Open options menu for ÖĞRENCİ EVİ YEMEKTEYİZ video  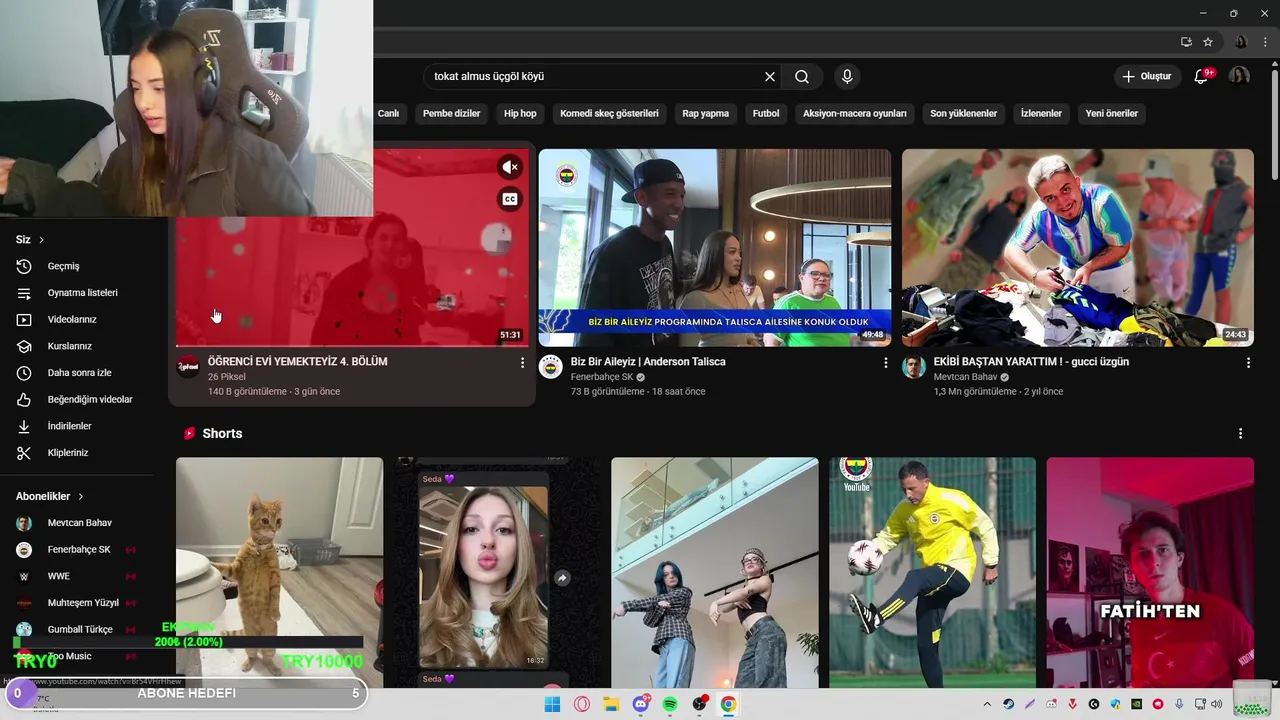click(x=522, y=363)
